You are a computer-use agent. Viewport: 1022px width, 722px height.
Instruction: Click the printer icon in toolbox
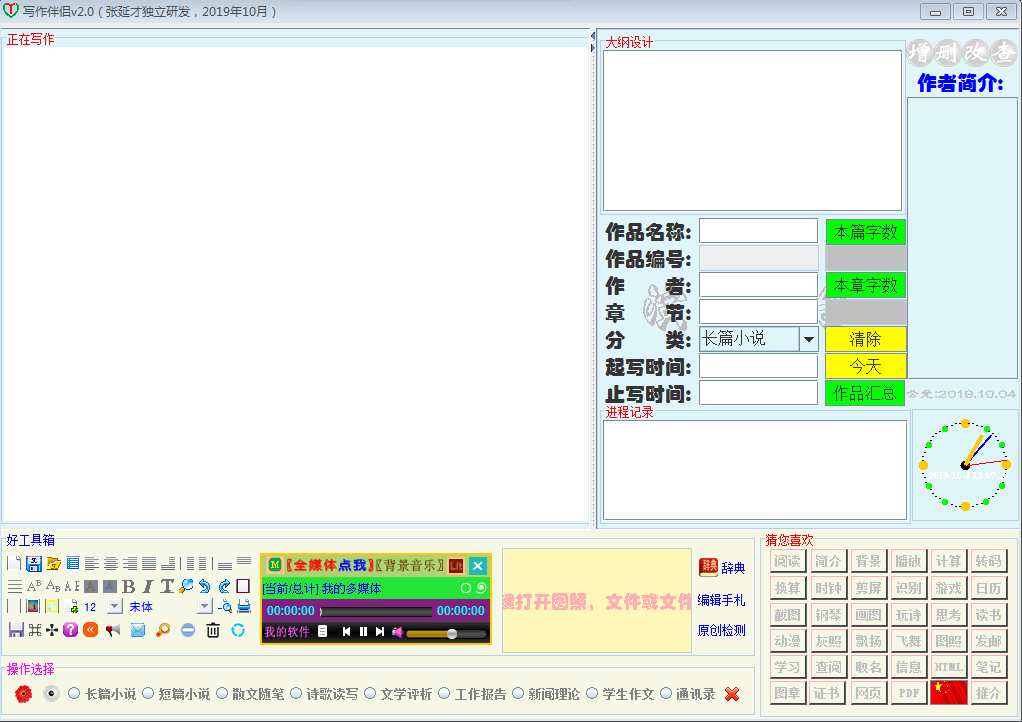(244, 607)
